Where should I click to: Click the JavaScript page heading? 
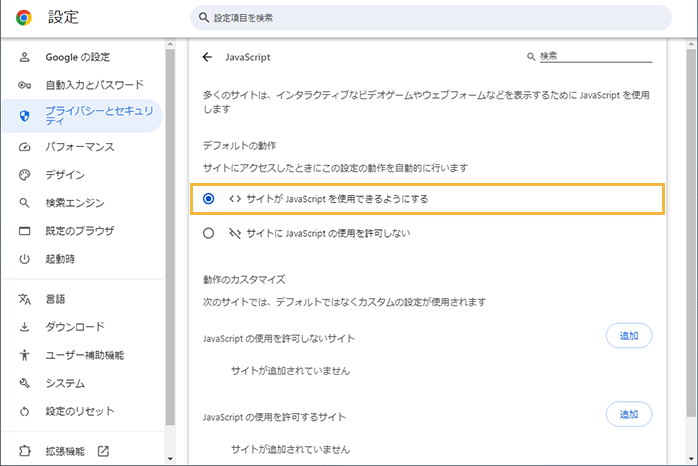click(x=248, y=57)
